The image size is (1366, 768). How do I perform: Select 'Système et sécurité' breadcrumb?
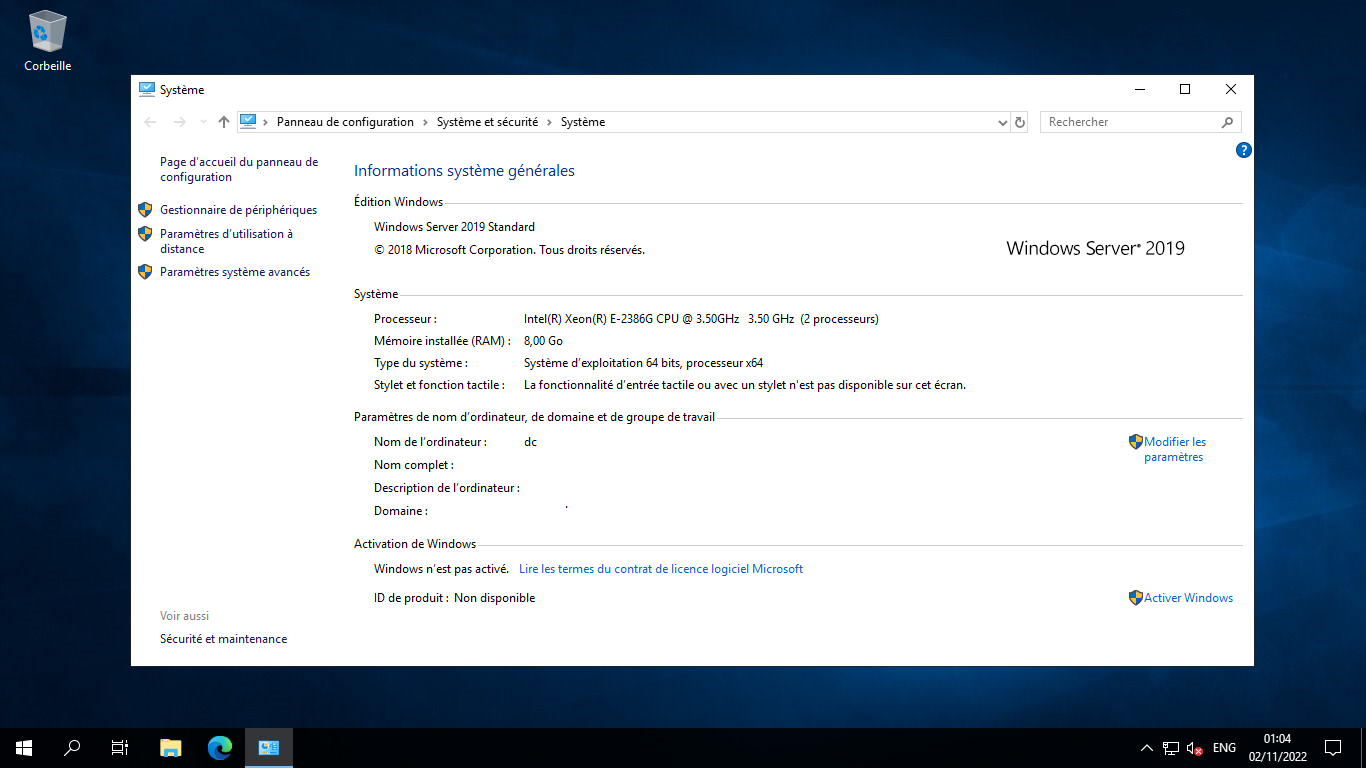pyautogui.click(x=487, y=122)
